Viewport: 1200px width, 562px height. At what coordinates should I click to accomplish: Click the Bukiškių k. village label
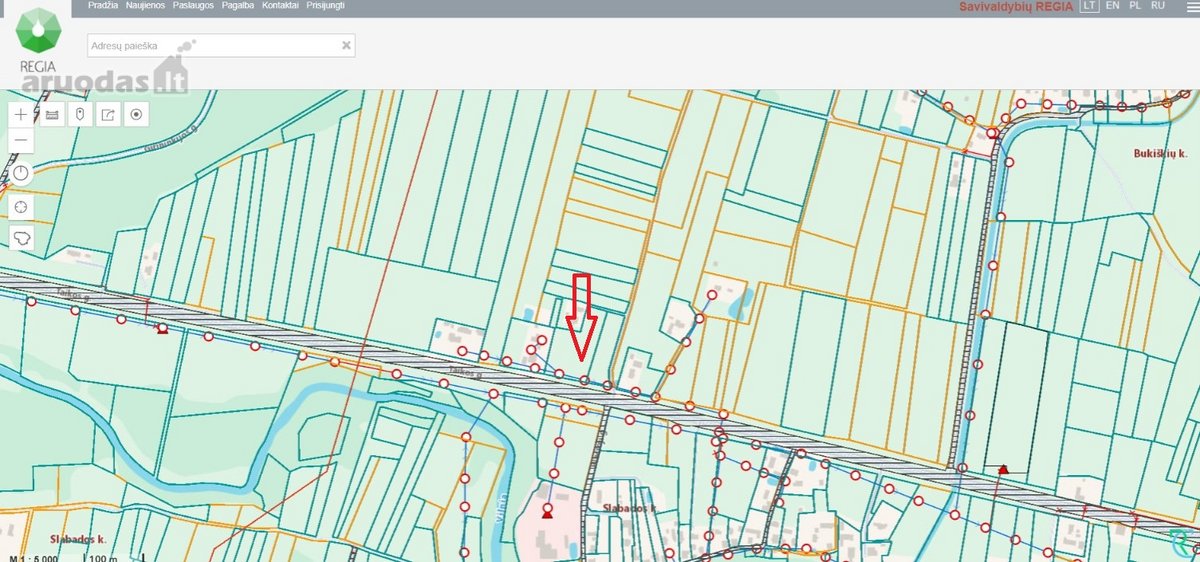[1161, 154]
